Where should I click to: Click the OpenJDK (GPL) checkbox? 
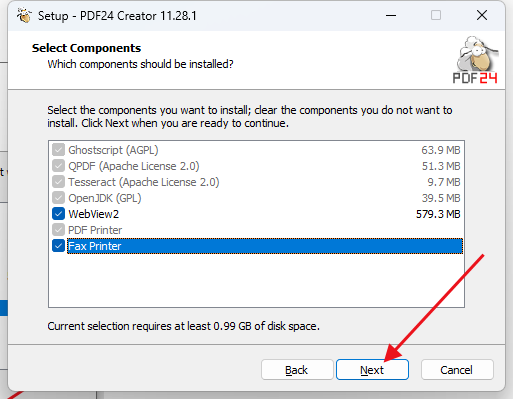click(58, 198)
